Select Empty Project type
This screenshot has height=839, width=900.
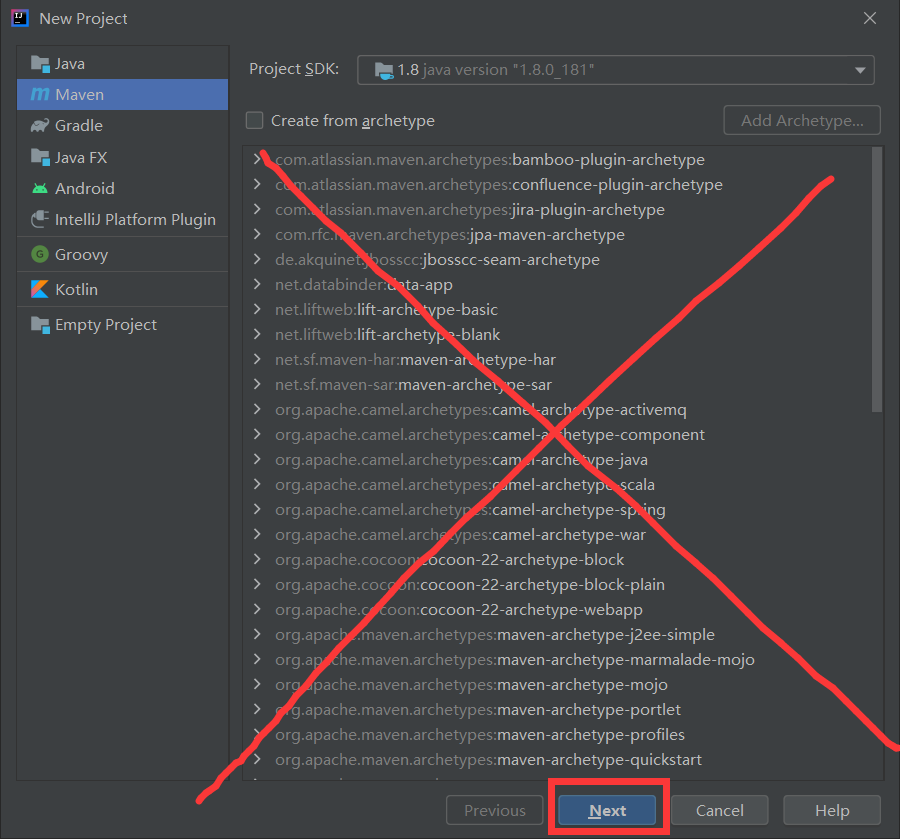[x=122, y=325]
